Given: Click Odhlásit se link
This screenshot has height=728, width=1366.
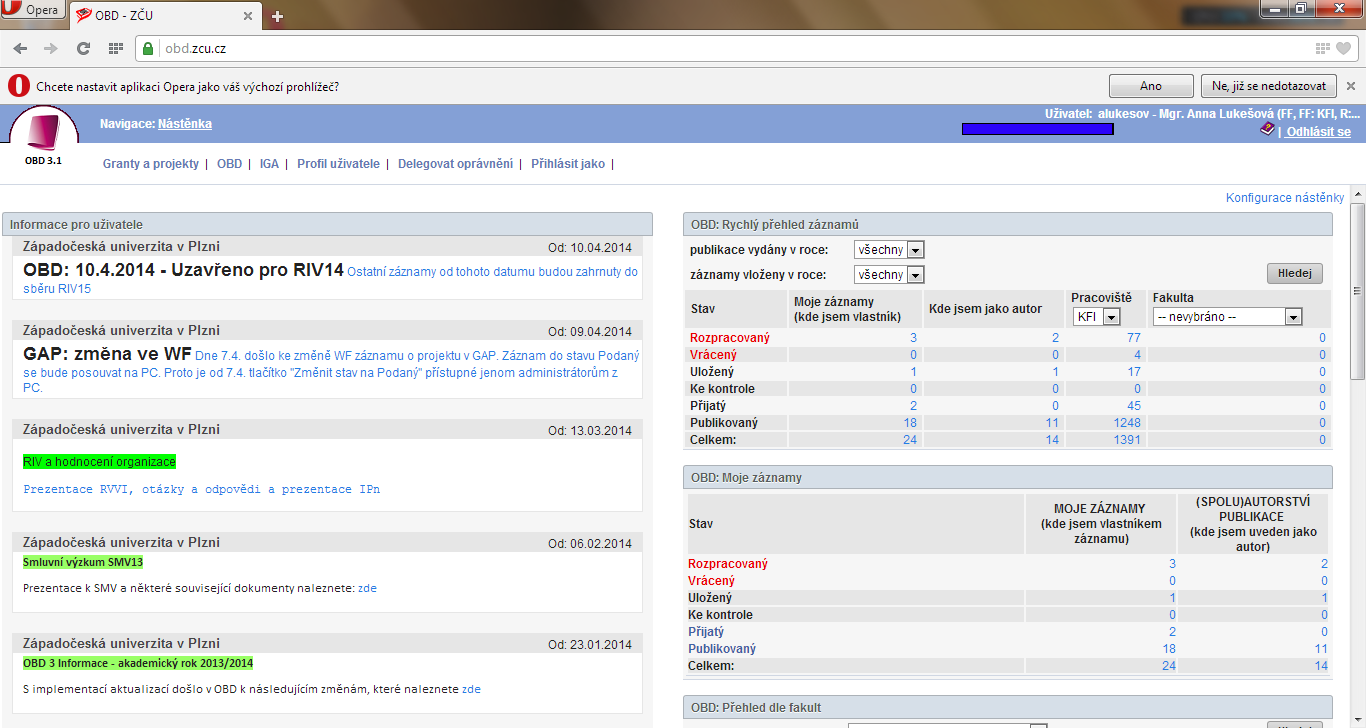Looking at the screenshot, I should click(x=1318, y=132).
